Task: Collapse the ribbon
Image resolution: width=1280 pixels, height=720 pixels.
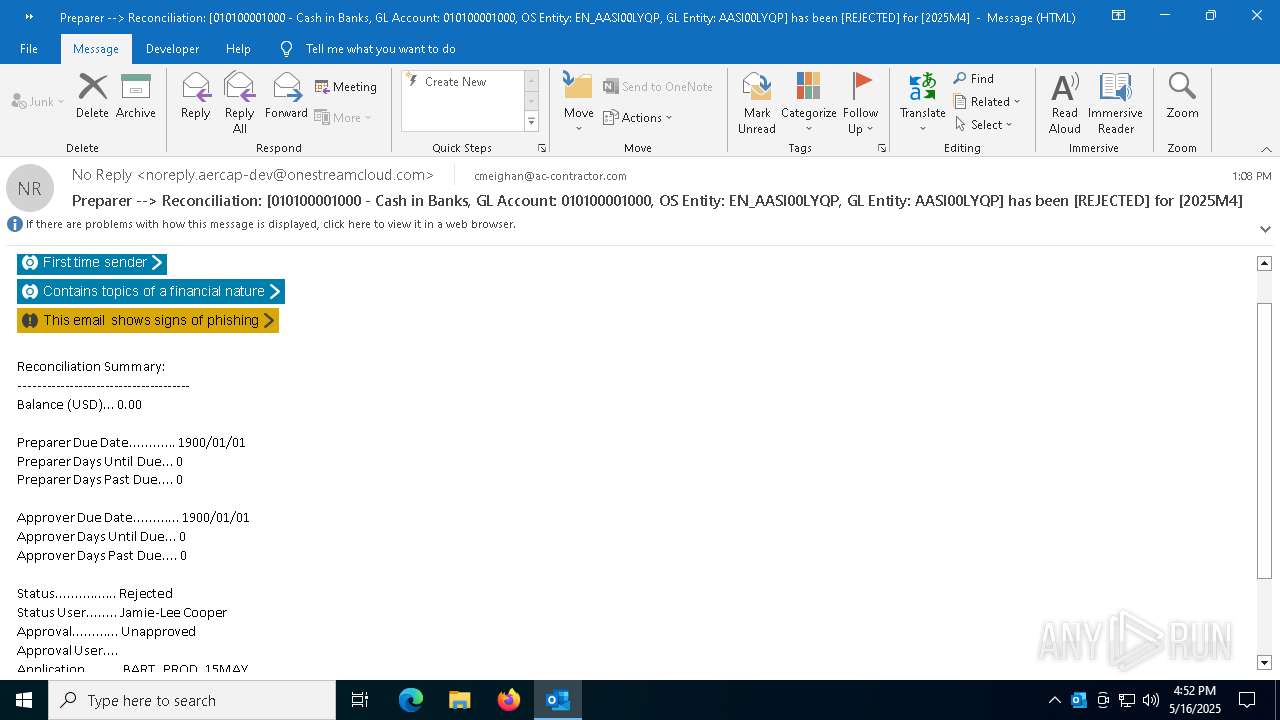Action: coord(1266,149)
